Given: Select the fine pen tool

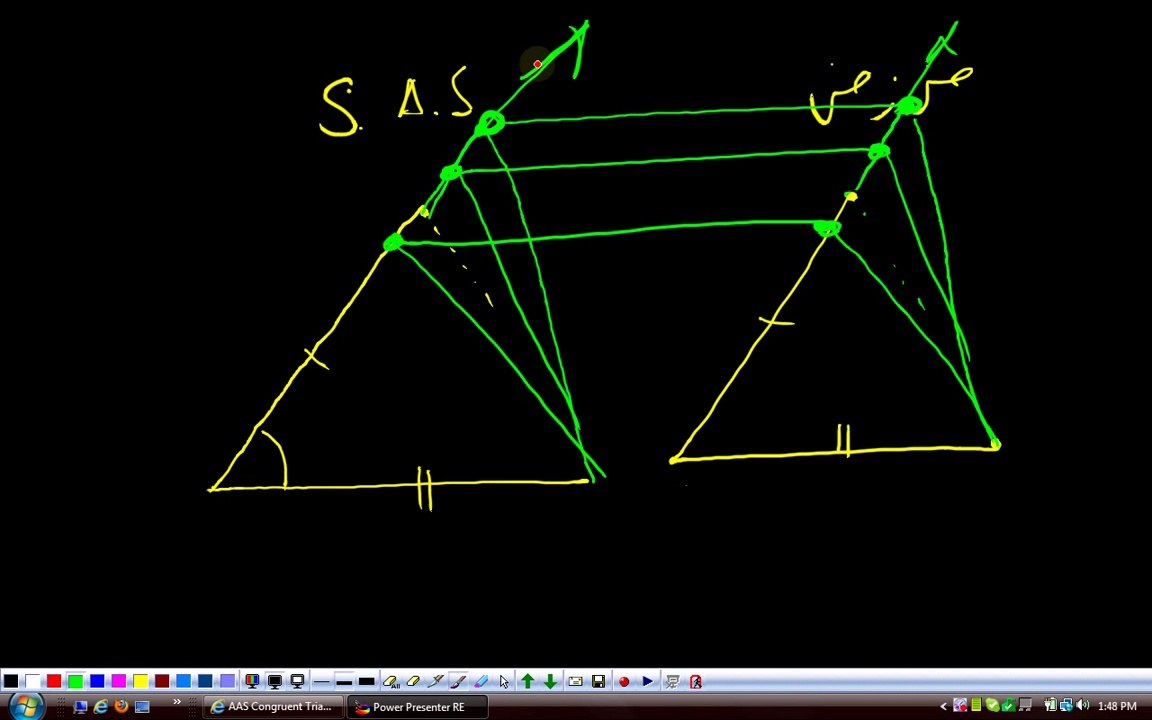Looking at the screenshot, I should [436, 682].
